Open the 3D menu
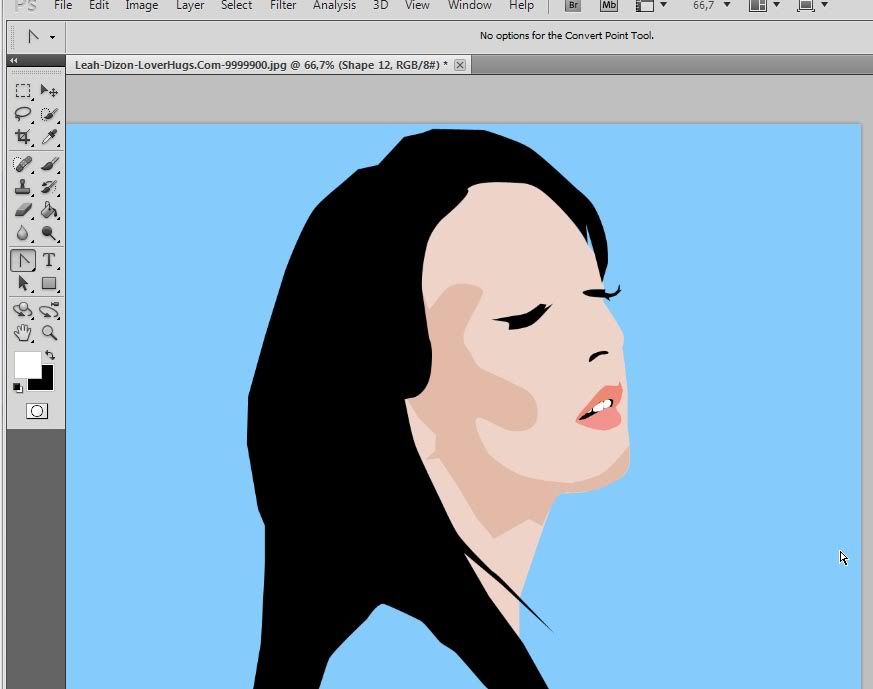 click(x=380, y=6)
